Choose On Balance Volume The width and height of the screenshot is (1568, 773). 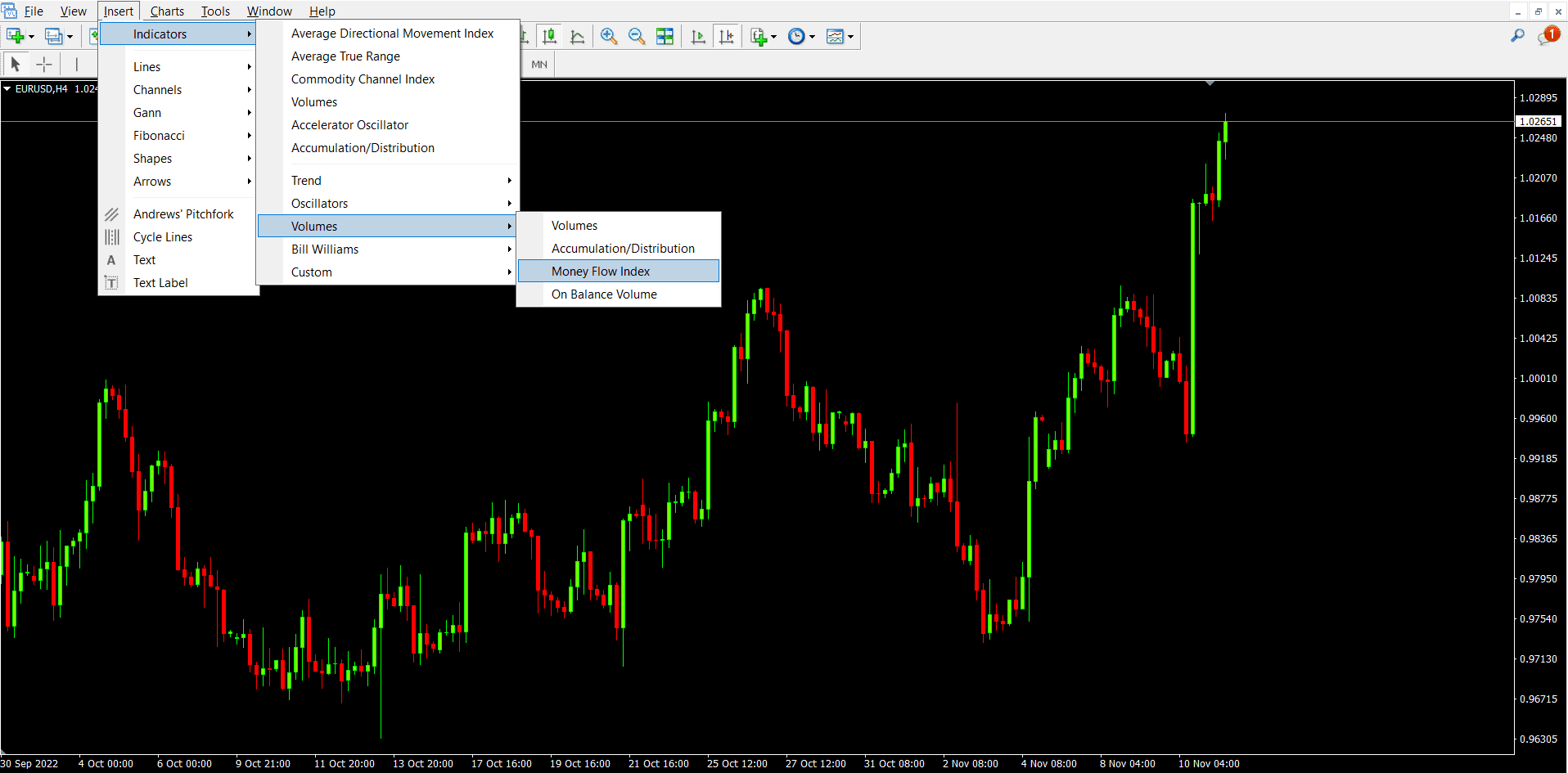[x=618, y=294]
